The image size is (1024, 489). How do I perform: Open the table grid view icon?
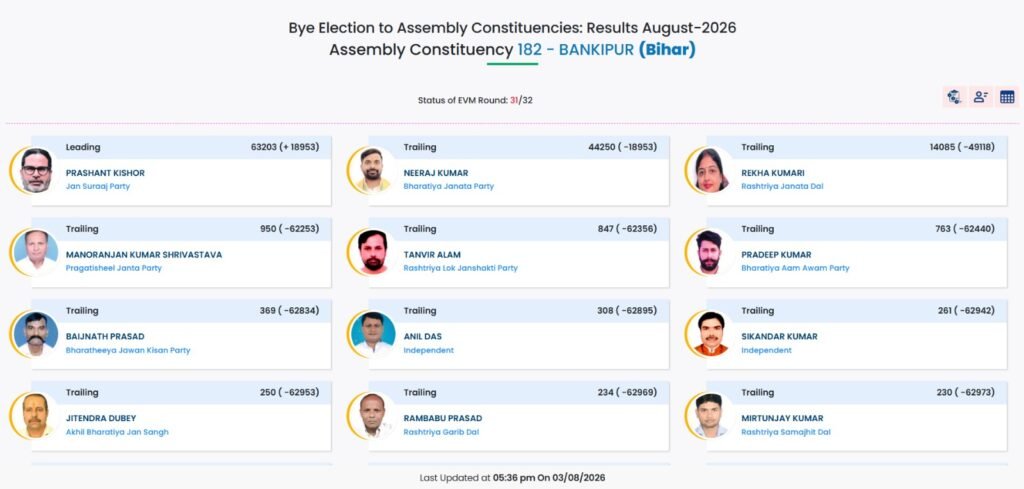(1007, 97)
